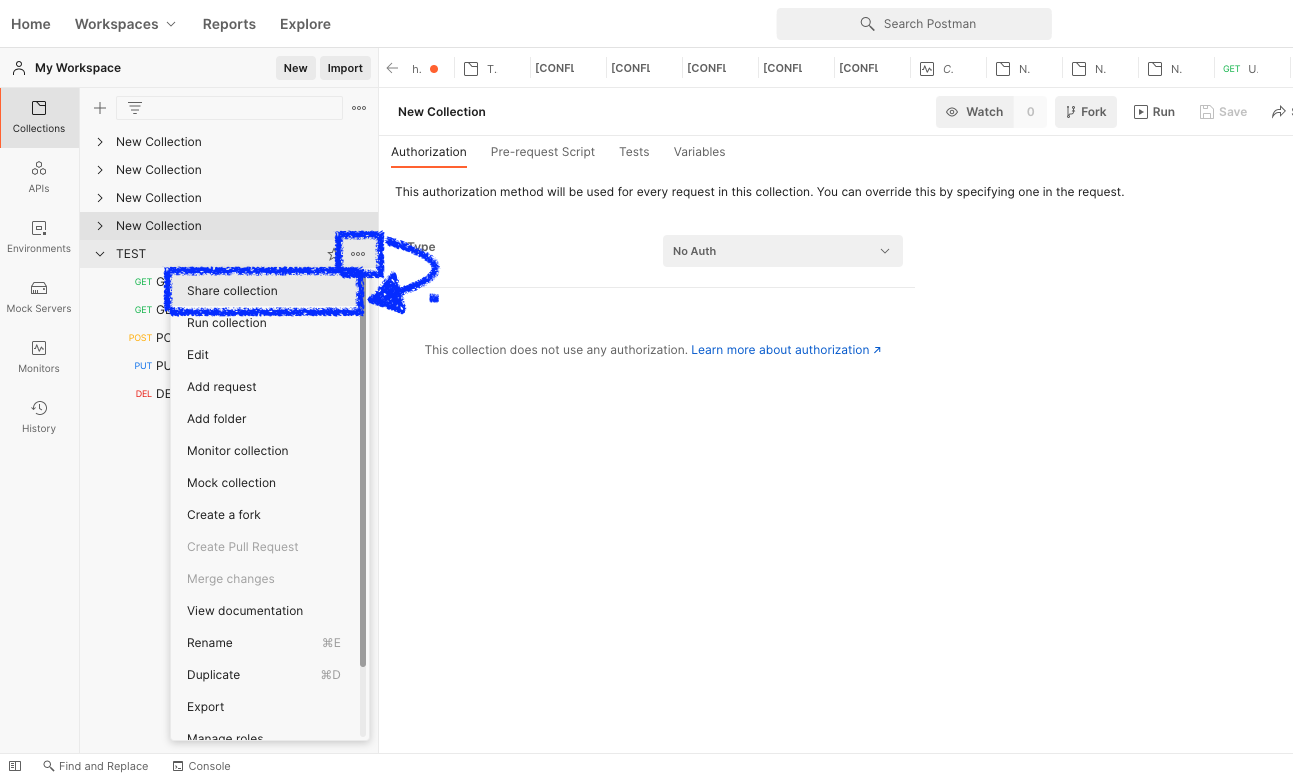The width and height of the screenshot is (1293, 775).
Task: Choose Mock collection from context menu
Action: pos(265,483)
